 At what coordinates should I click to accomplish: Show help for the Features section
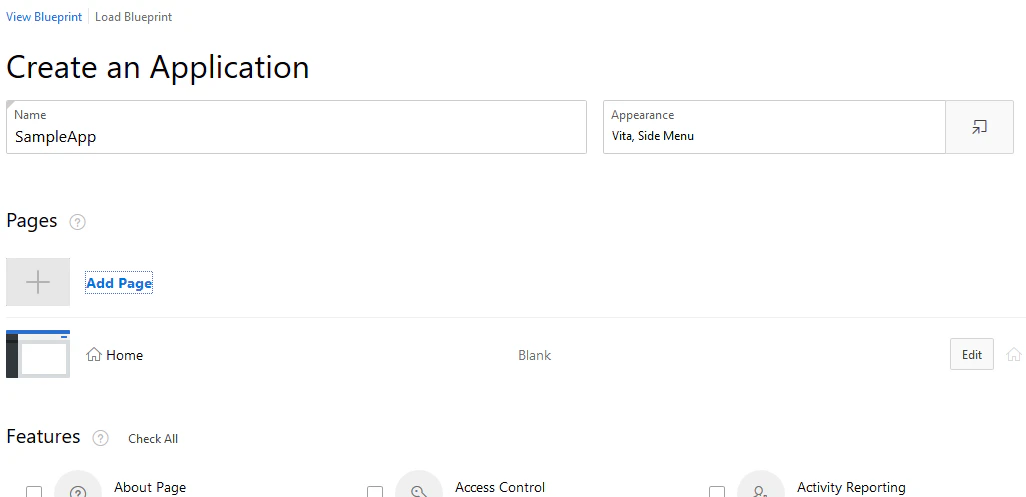(100, 438)
